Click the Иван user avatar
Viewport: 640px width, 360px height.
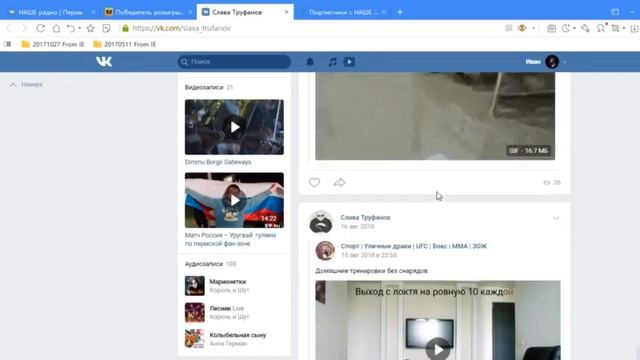tap(552, 62)
